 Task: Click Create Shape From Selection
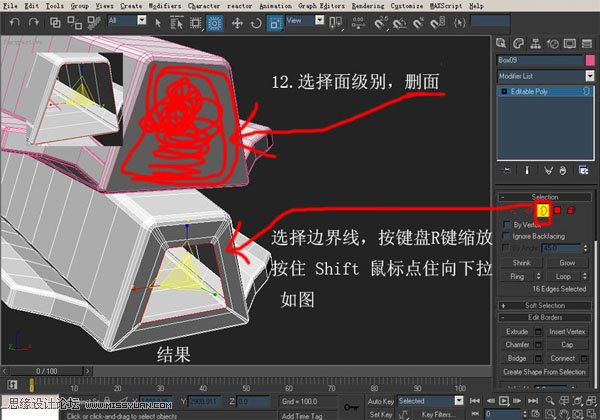point(544,372)
